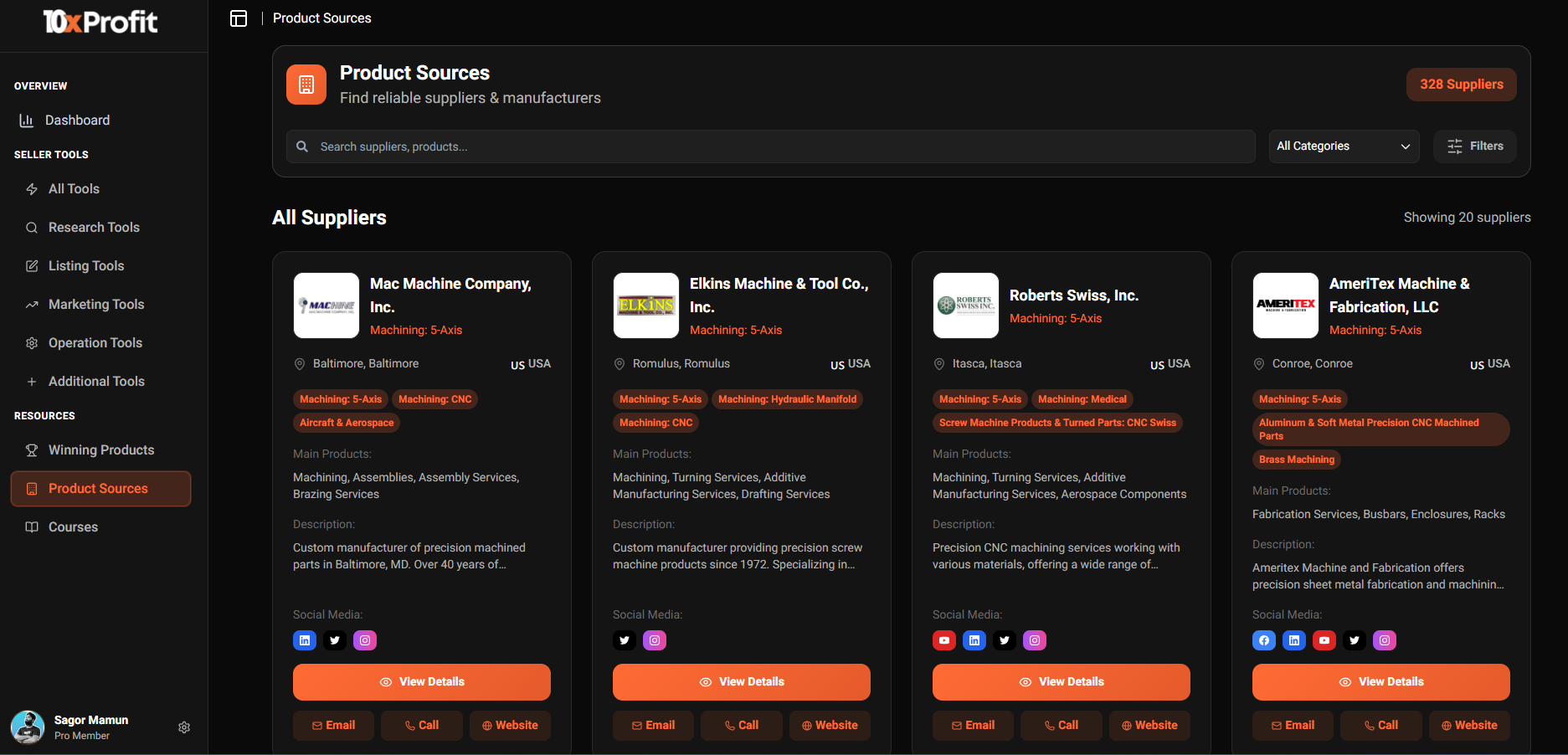Click the Winning Products trophy icon

[x=31, y=449]
